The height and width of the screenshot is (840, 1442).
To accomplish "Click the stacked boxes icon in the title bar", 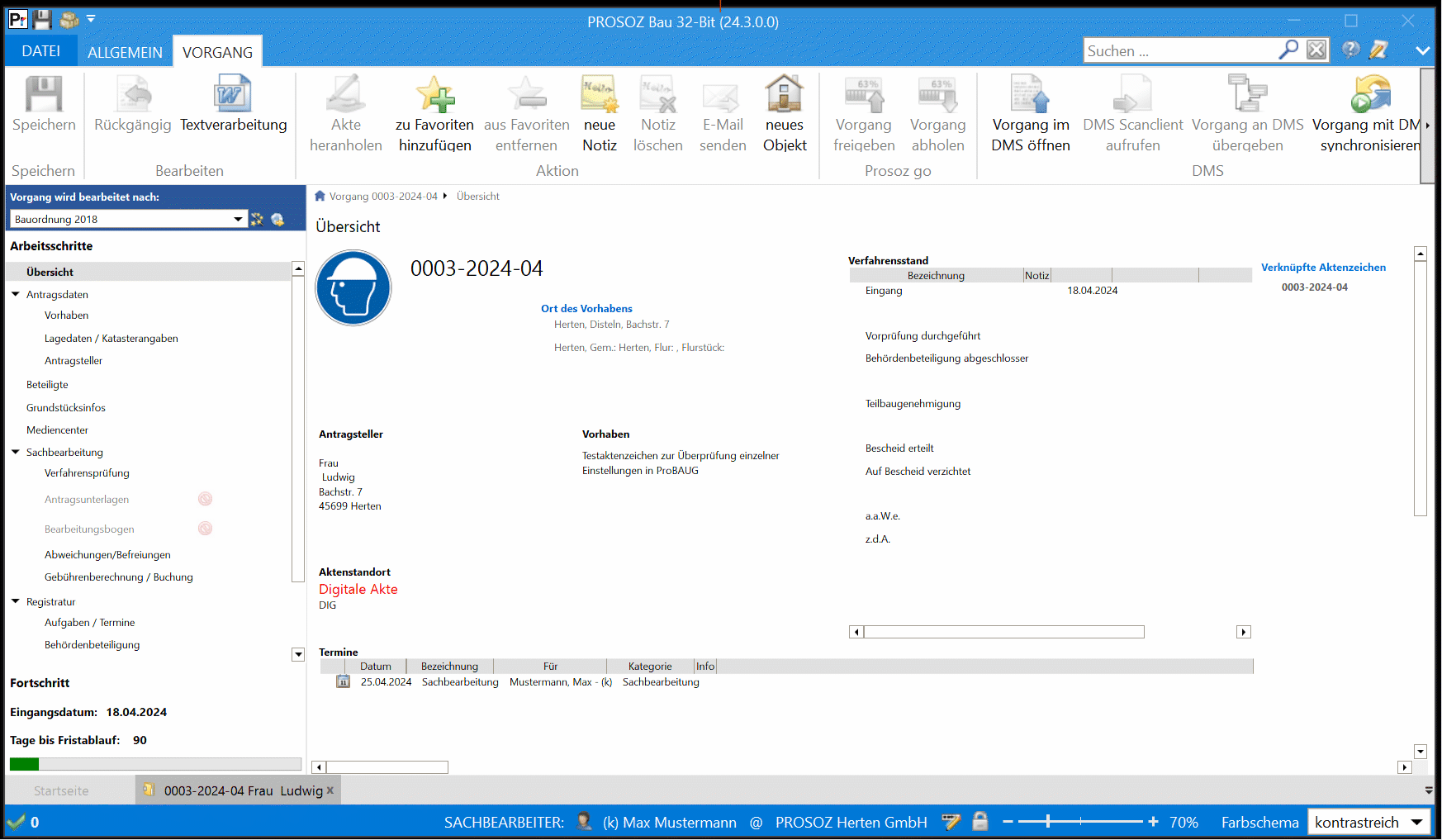I will [x=69, y=20].
